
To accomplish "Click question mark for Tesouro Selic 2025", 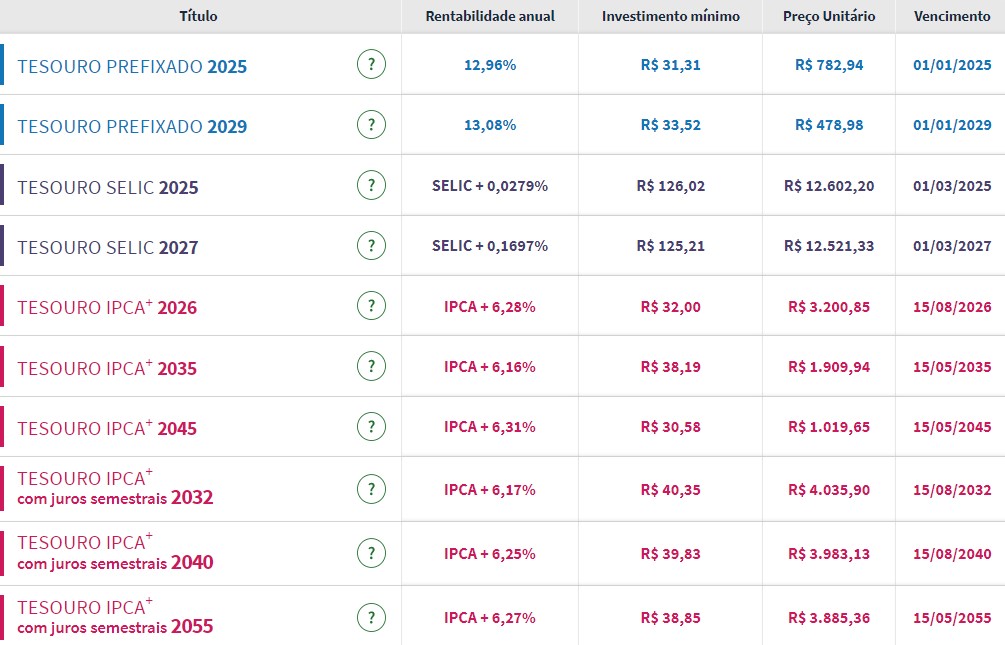I will coord(371,186).
